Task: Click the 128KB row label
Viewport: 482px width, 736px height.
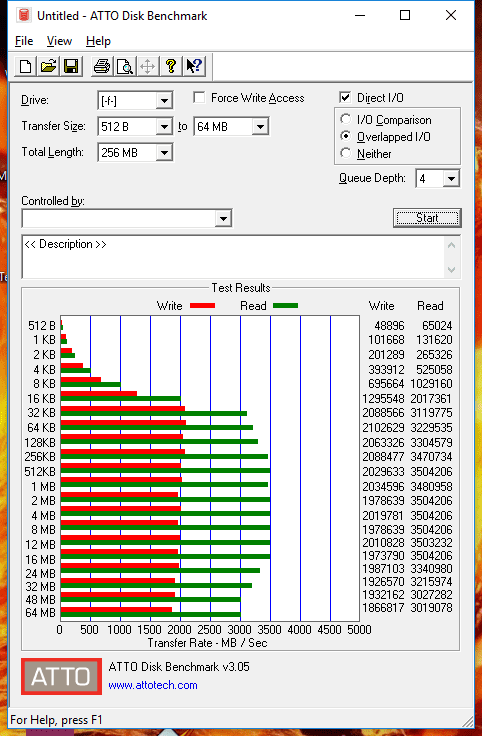Action: [40, 443]
